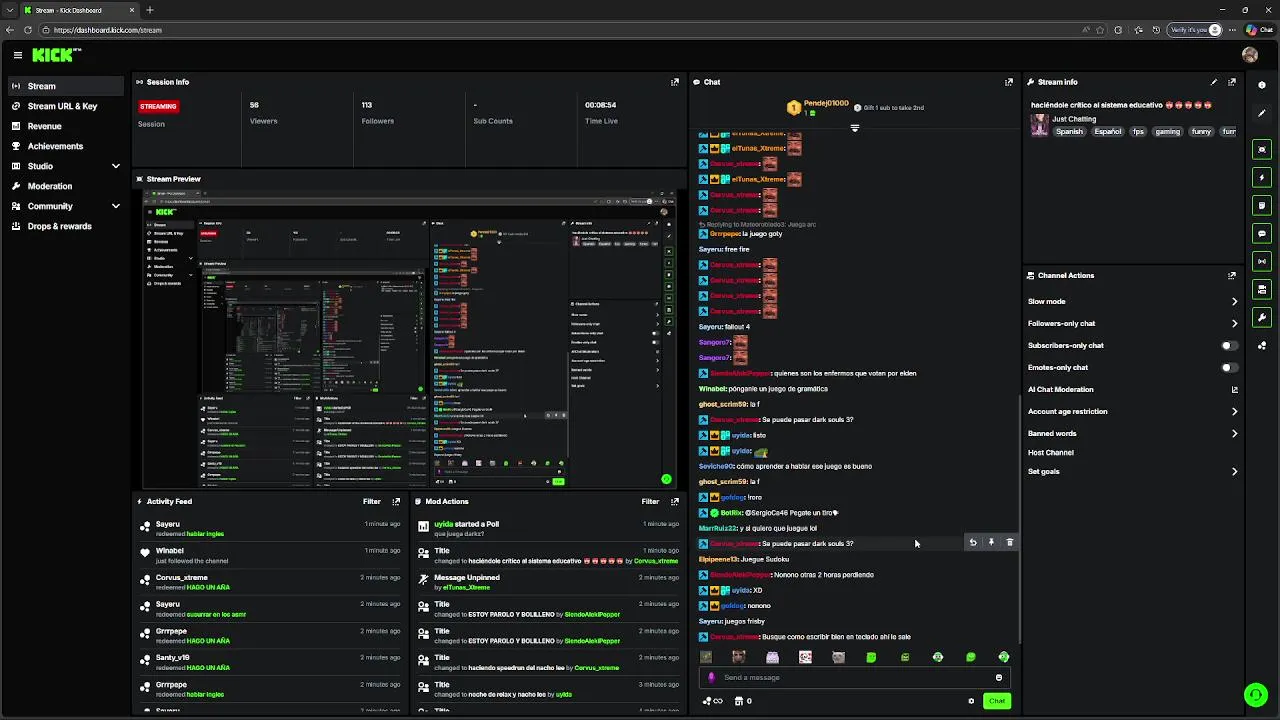
Task: Click the pencil icon in the right rail
Action: click(1262, 113)
